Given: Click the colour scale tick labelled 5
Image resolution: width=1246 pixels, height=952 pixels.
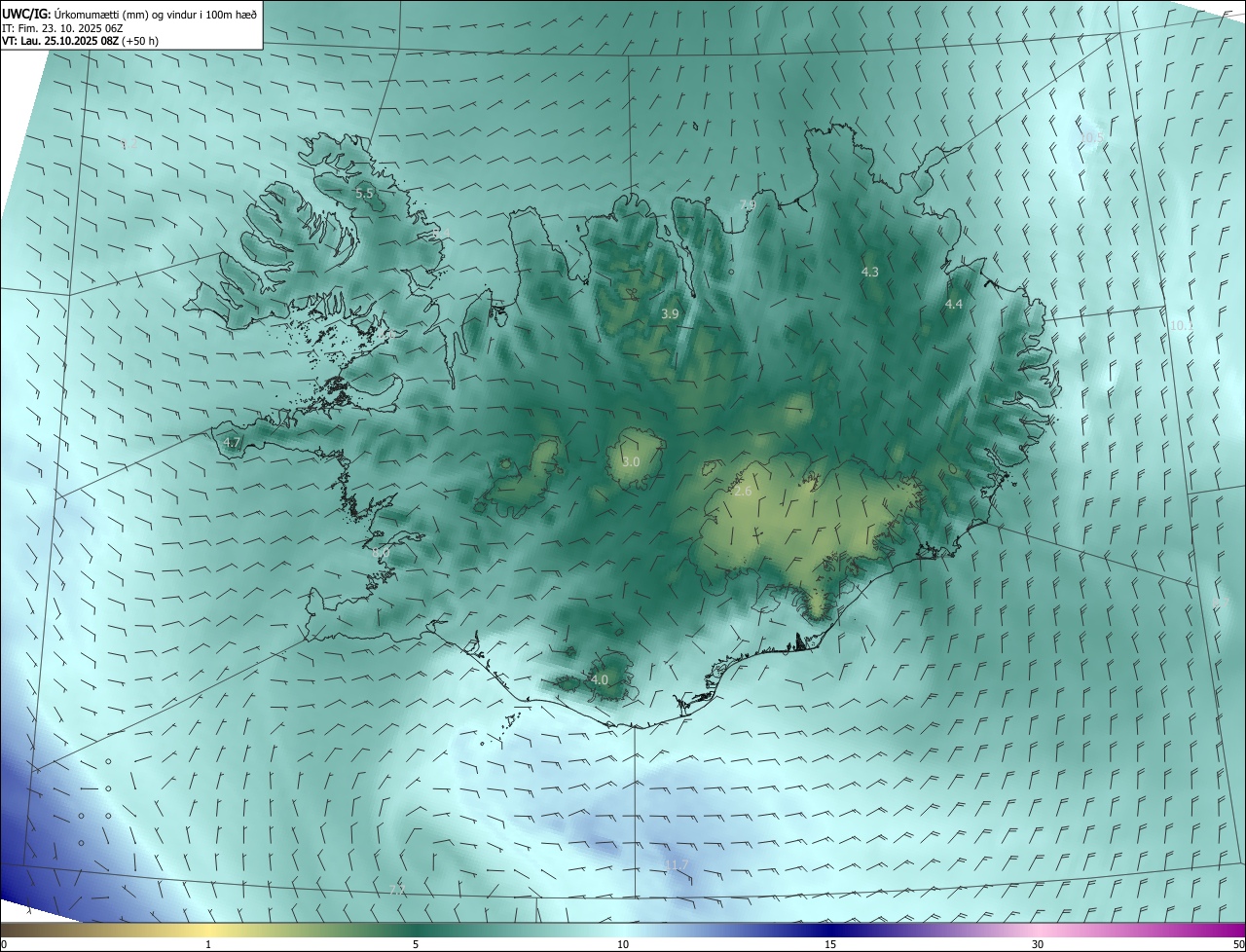Looking at the screenshot, I should pyautogui.click(x=416, y=944).
